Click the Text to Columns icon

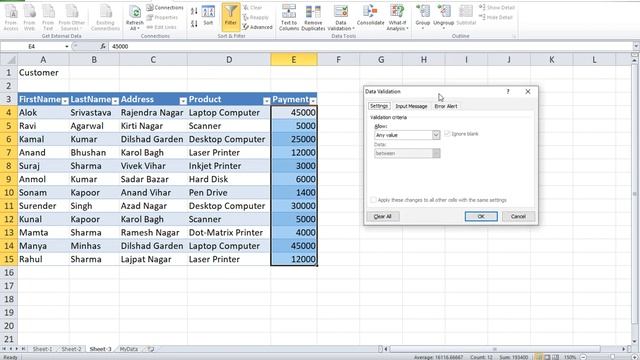pos(289,17)
